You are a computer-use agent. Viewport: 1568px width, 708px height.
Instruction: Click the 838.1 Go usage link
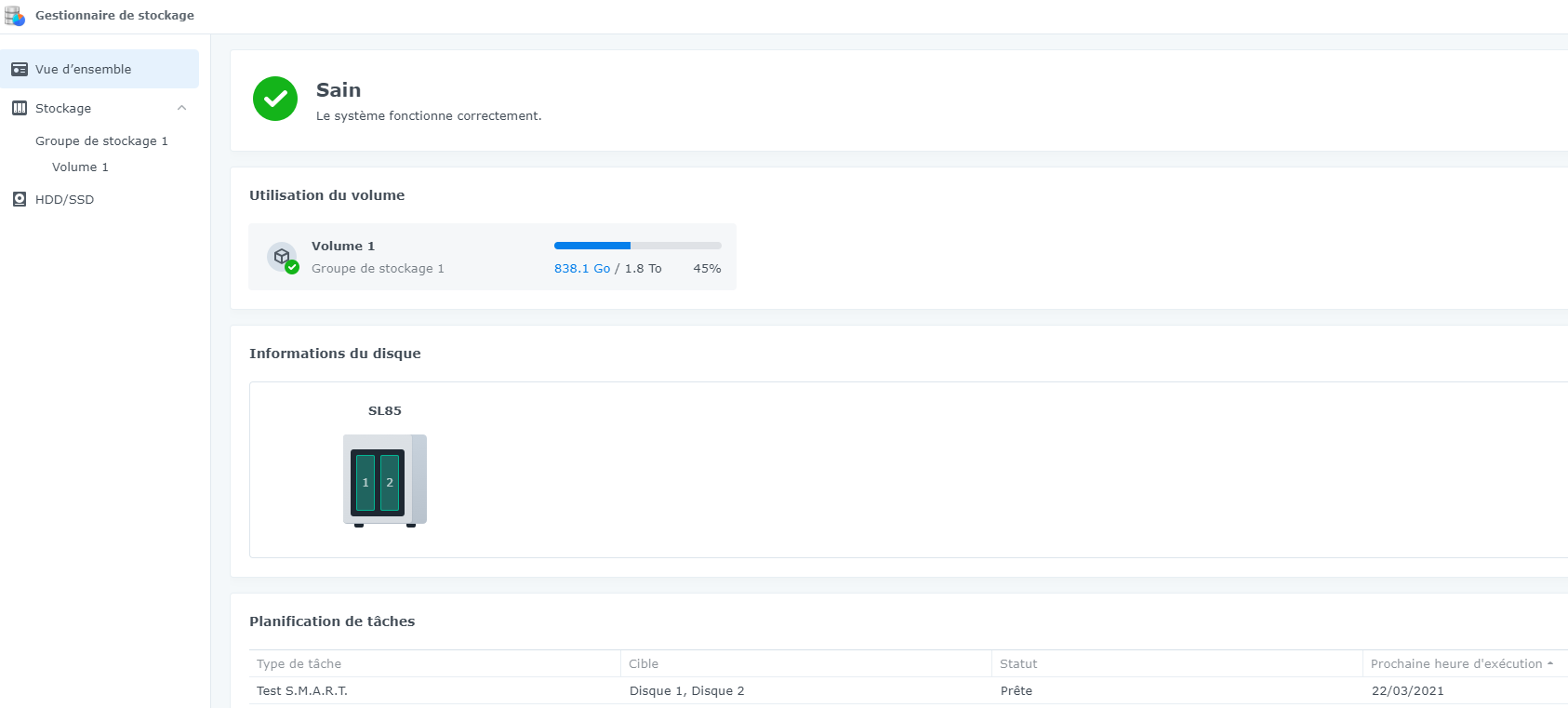tap(582, 269)
